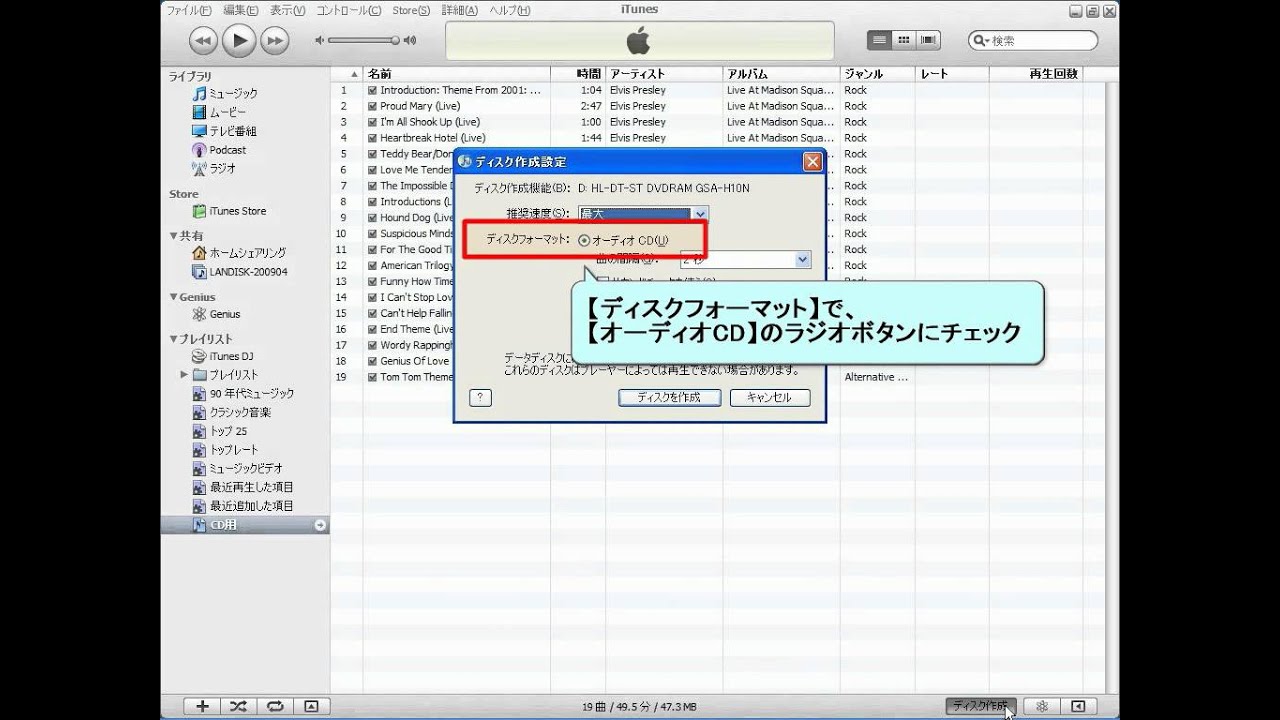Sort by アーティスト column header

coord(663,74)
